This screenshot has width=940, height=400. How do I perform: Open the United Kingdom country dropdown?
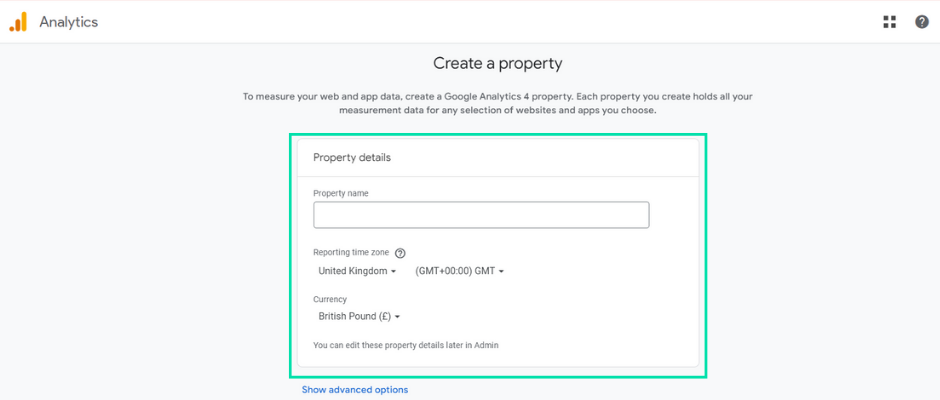pos(357,271)
